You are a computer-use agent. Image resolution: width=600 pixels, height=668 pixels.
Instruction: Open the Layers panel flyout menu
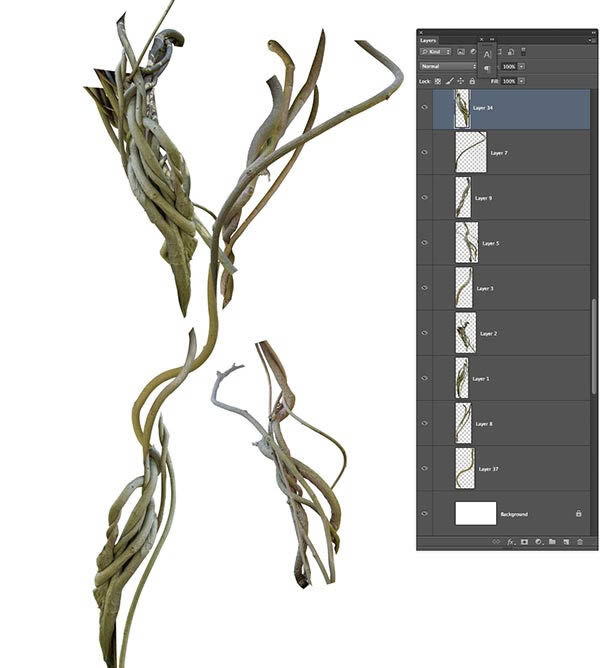[x=592, y=40]
